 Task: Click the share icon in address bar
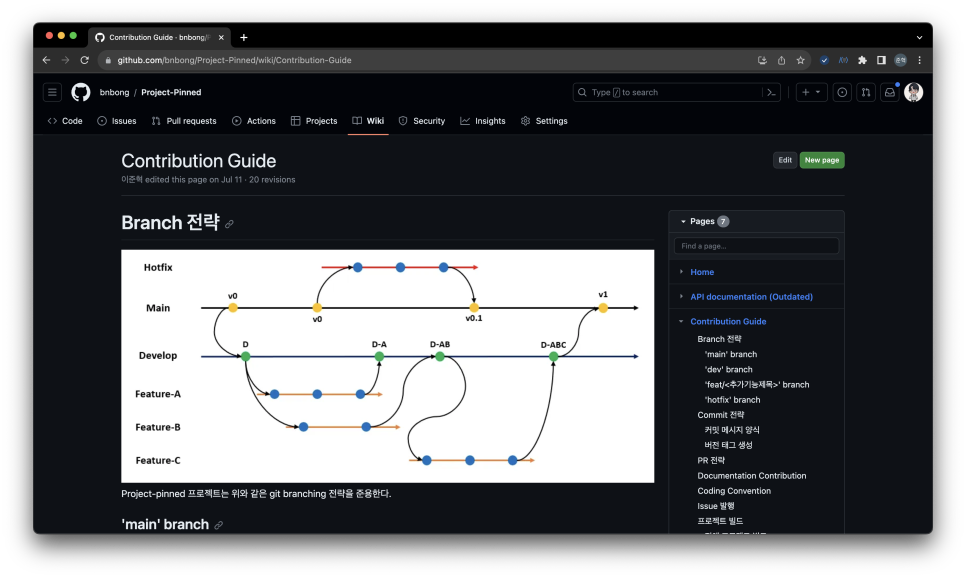[x=781, y=60]
